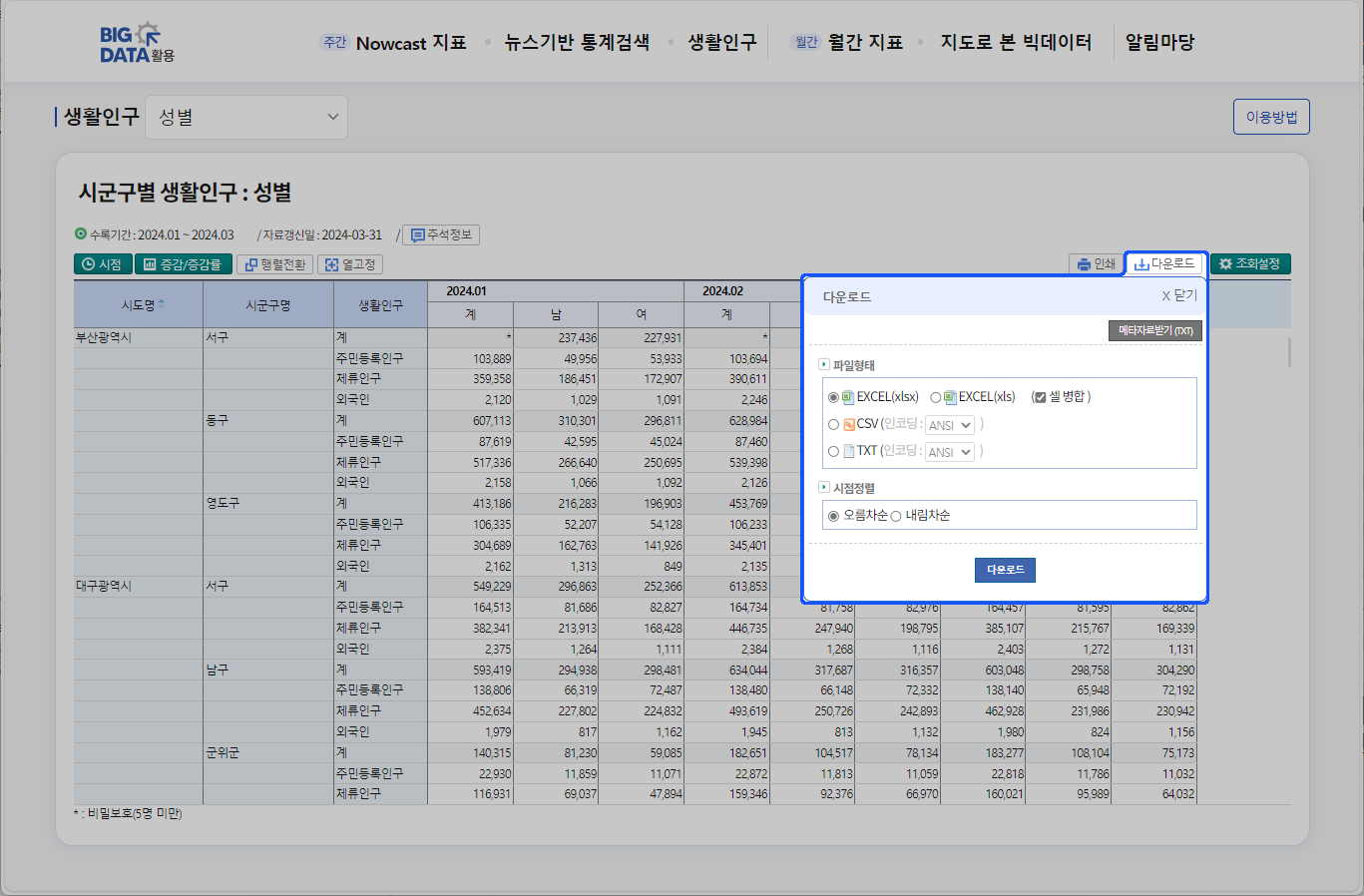Click the 행렬전환 pivot icon button
Screen dimensions: 1364x896
274,264
